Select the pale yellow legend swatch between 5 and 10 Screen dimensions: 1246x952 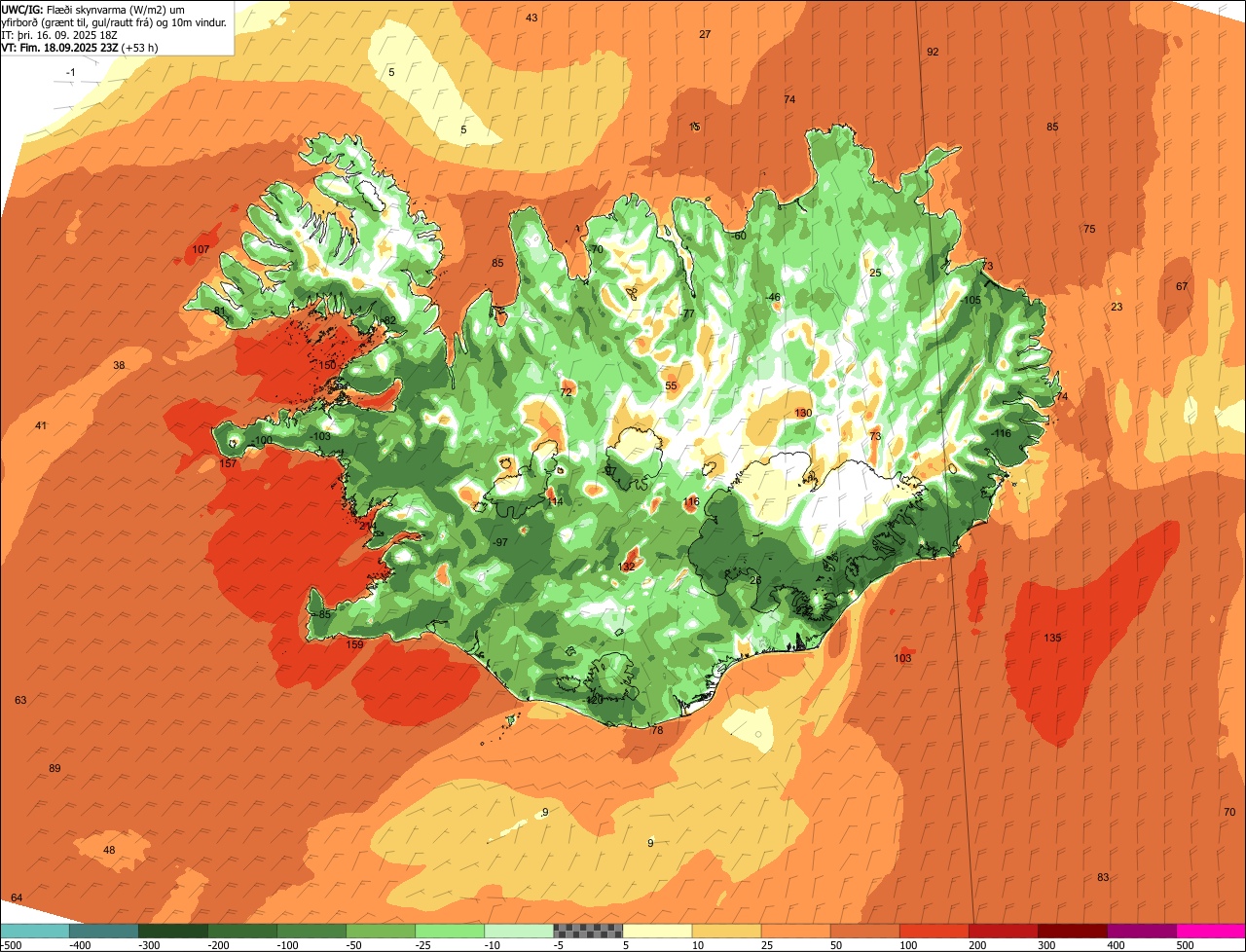(657, 931)
